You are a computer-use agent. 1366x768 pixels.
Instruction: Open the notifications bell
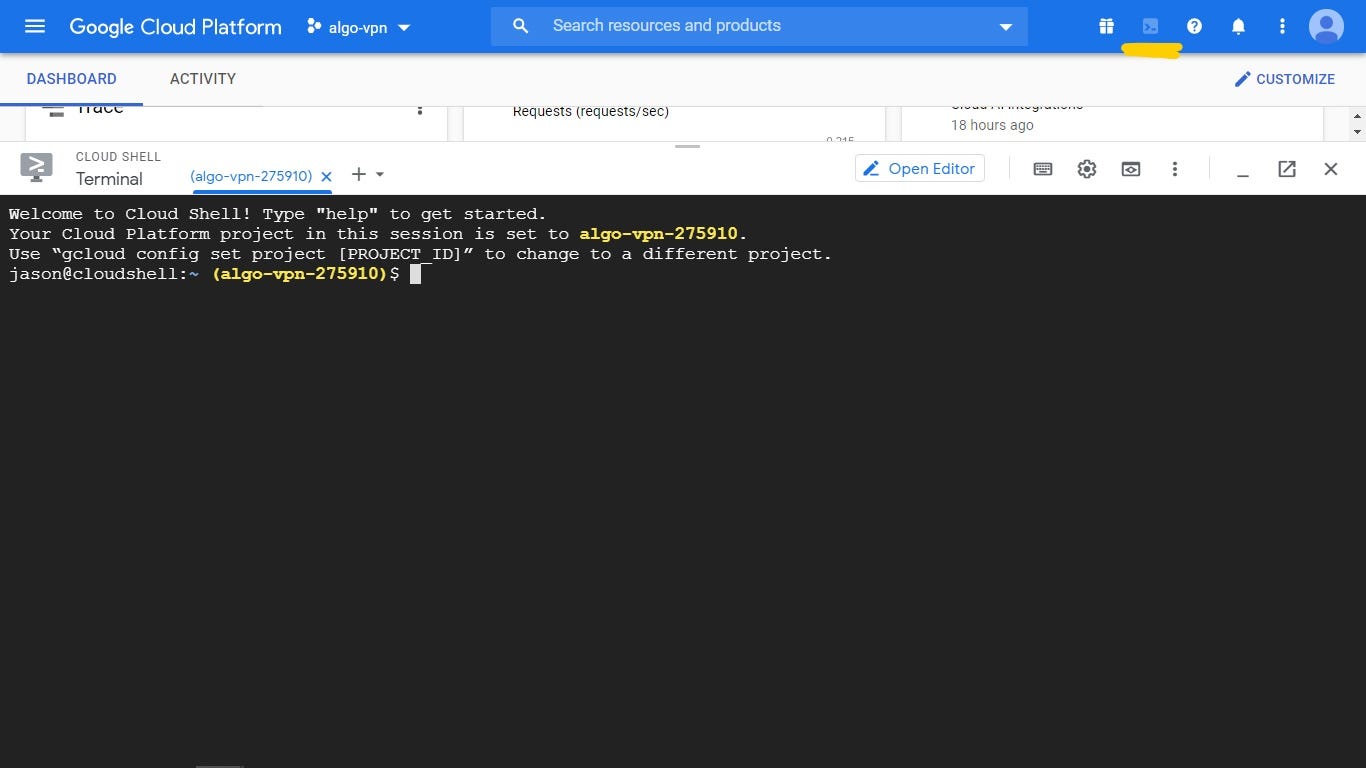pos(1238,27)
